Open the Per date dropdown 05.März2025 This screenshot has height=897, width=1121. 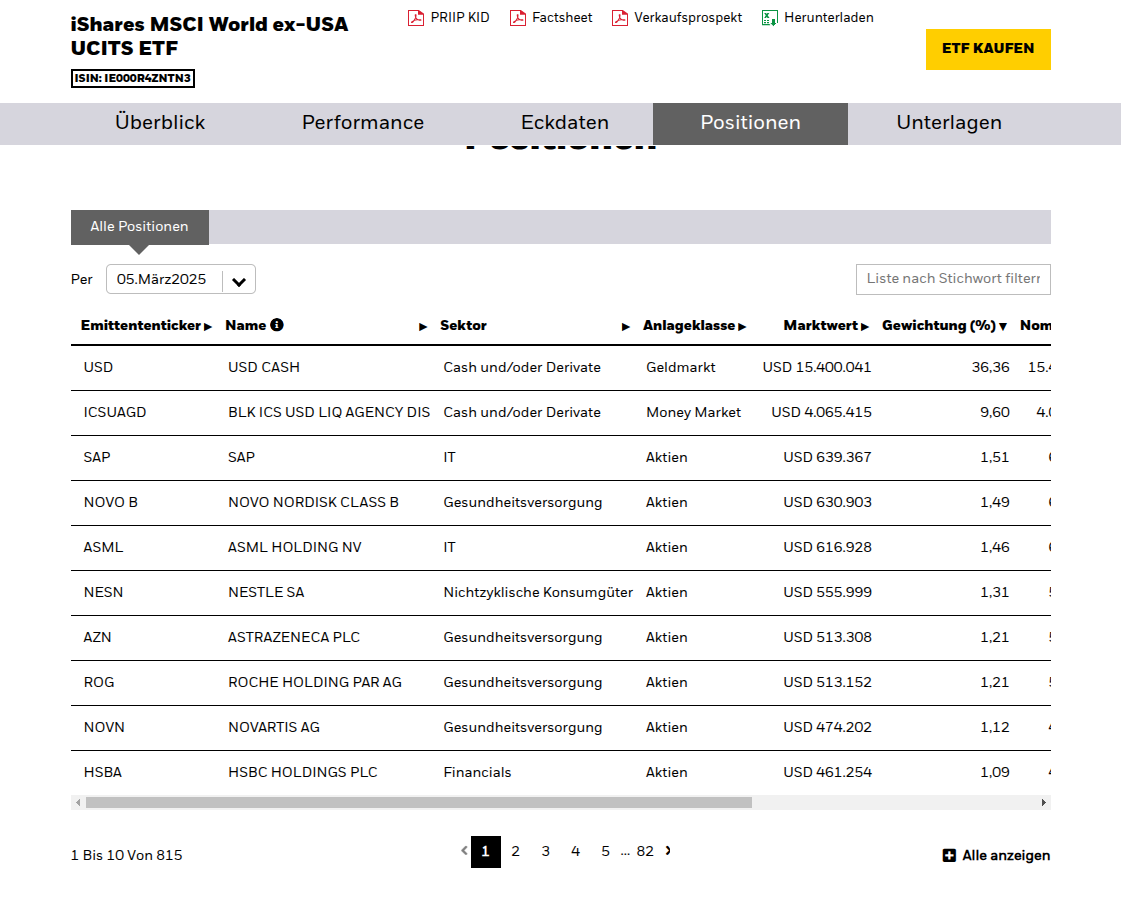[x=181, y=279]
